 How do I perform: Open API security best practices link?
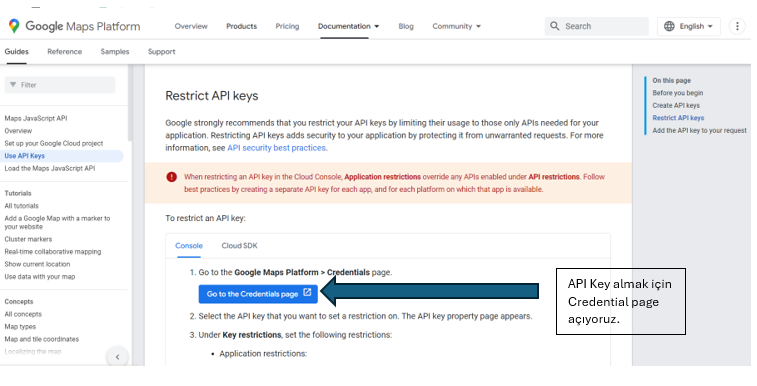click(x=276, y=148)
